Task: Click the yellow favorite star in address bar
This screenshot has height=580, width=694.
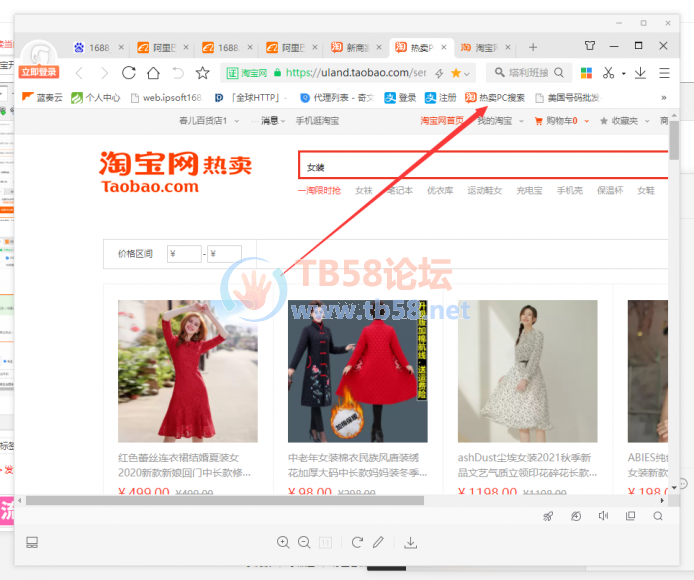Action: tap(455, 73)
